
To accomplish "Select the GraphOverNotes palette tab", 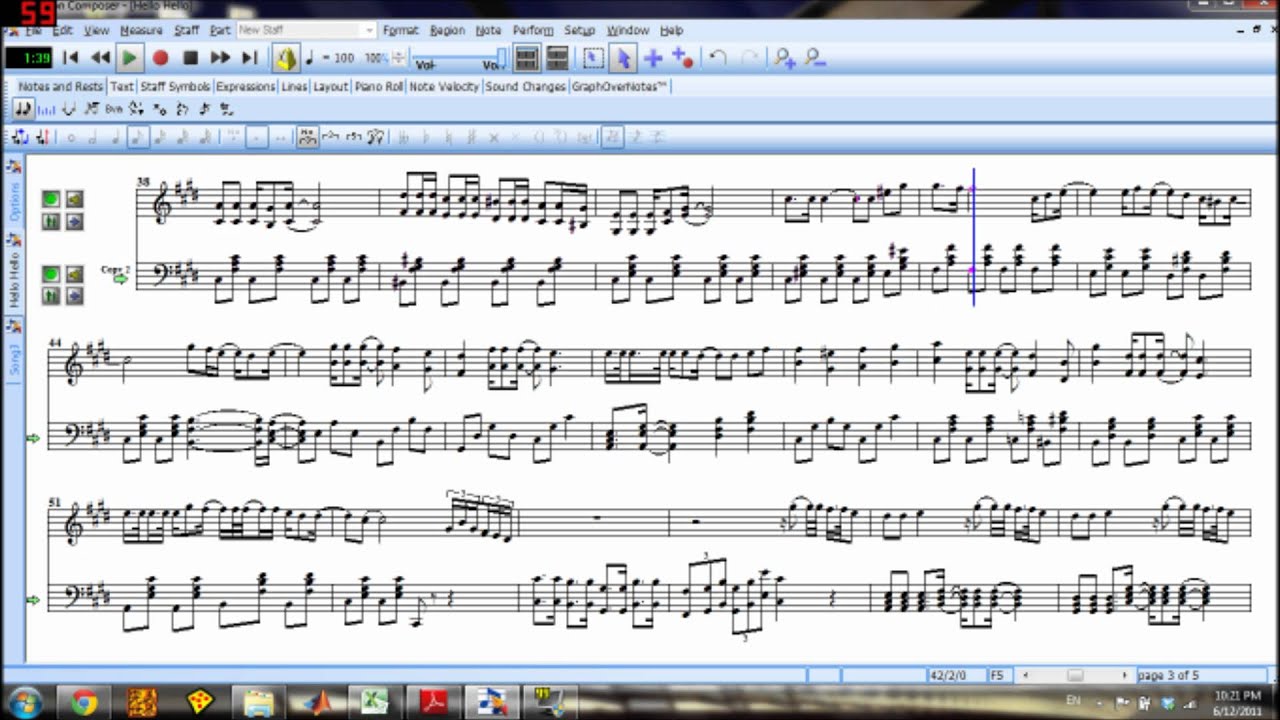I will [x=619, y=87].
